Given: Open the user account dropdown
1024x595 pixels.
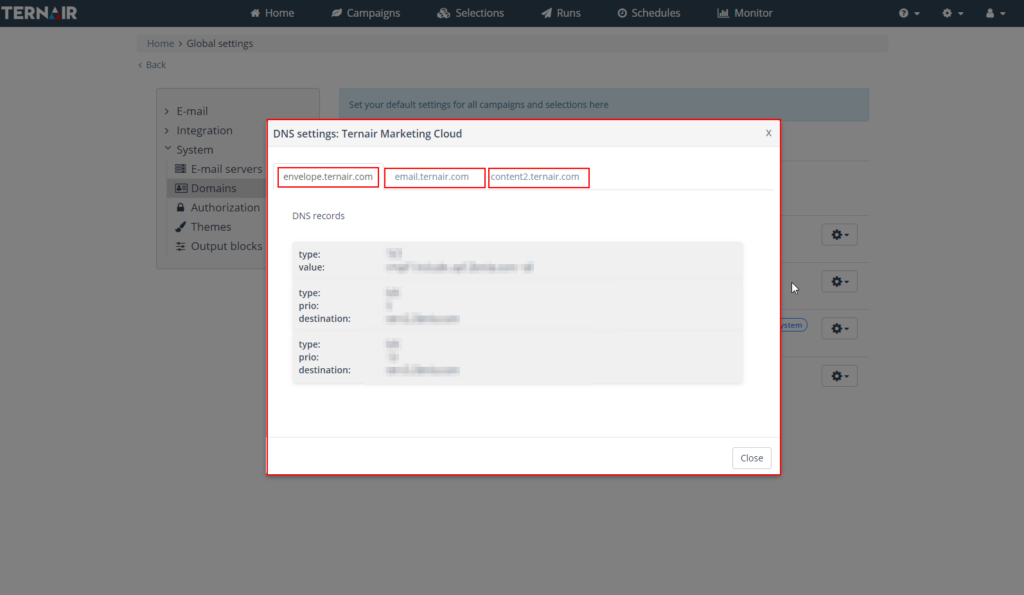Looking at the screenshot, I should coord(995,13).
